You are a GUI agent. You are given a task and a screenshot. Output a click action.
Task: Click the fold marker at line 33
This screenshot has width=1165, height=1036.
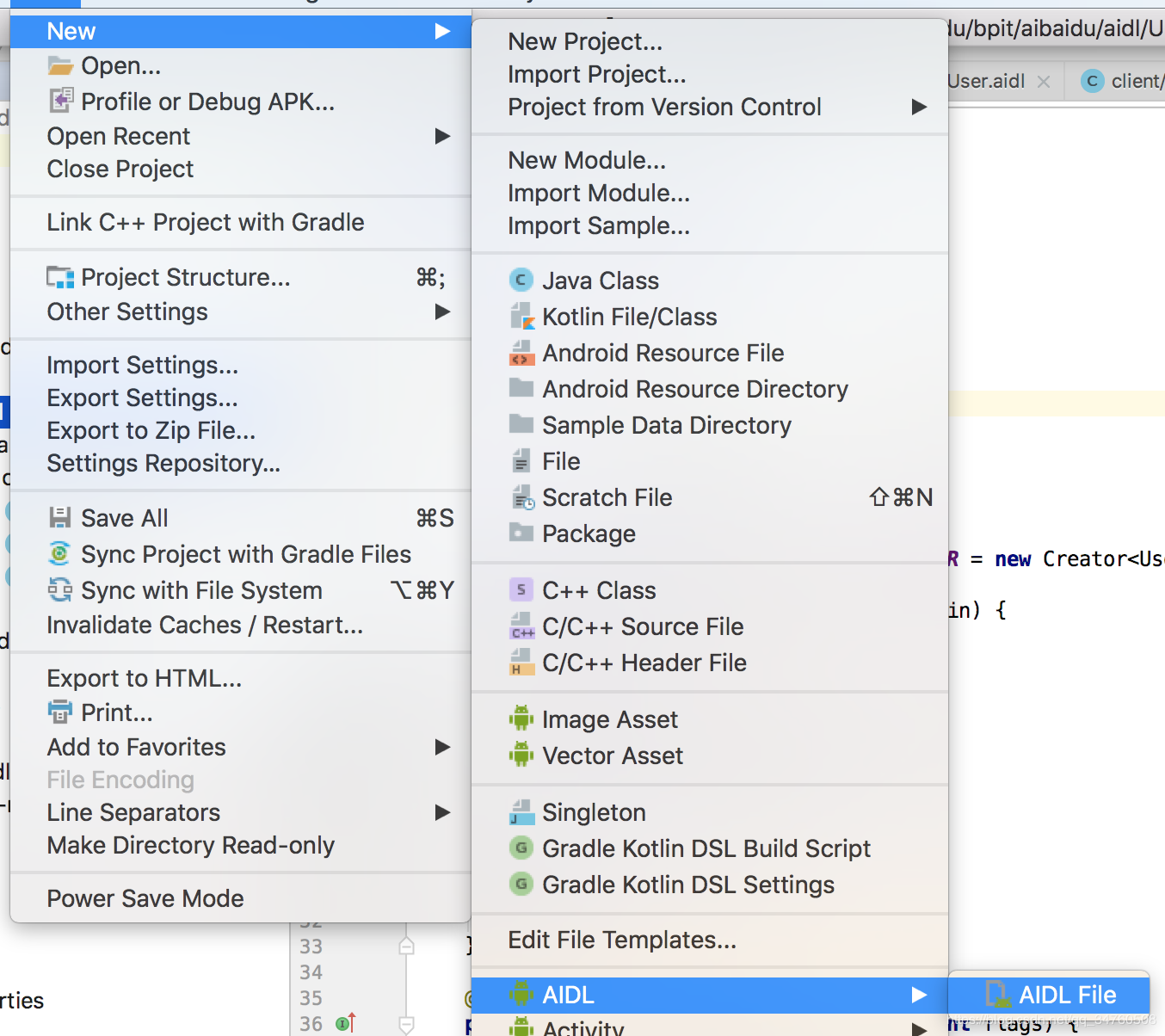(x=407, y=947)
